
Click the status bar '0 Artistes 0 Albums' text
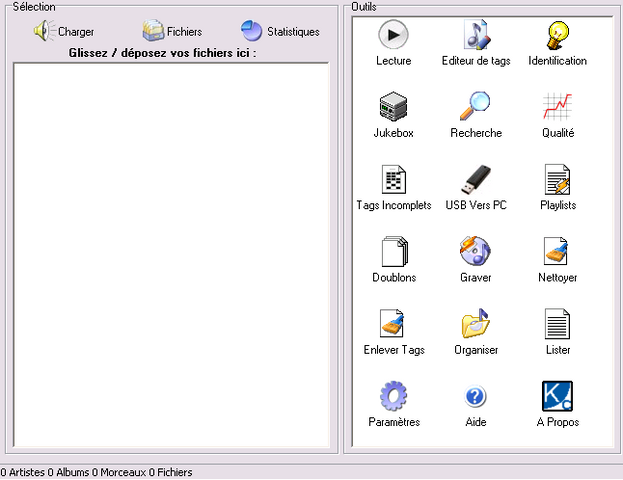pos(45,472)
